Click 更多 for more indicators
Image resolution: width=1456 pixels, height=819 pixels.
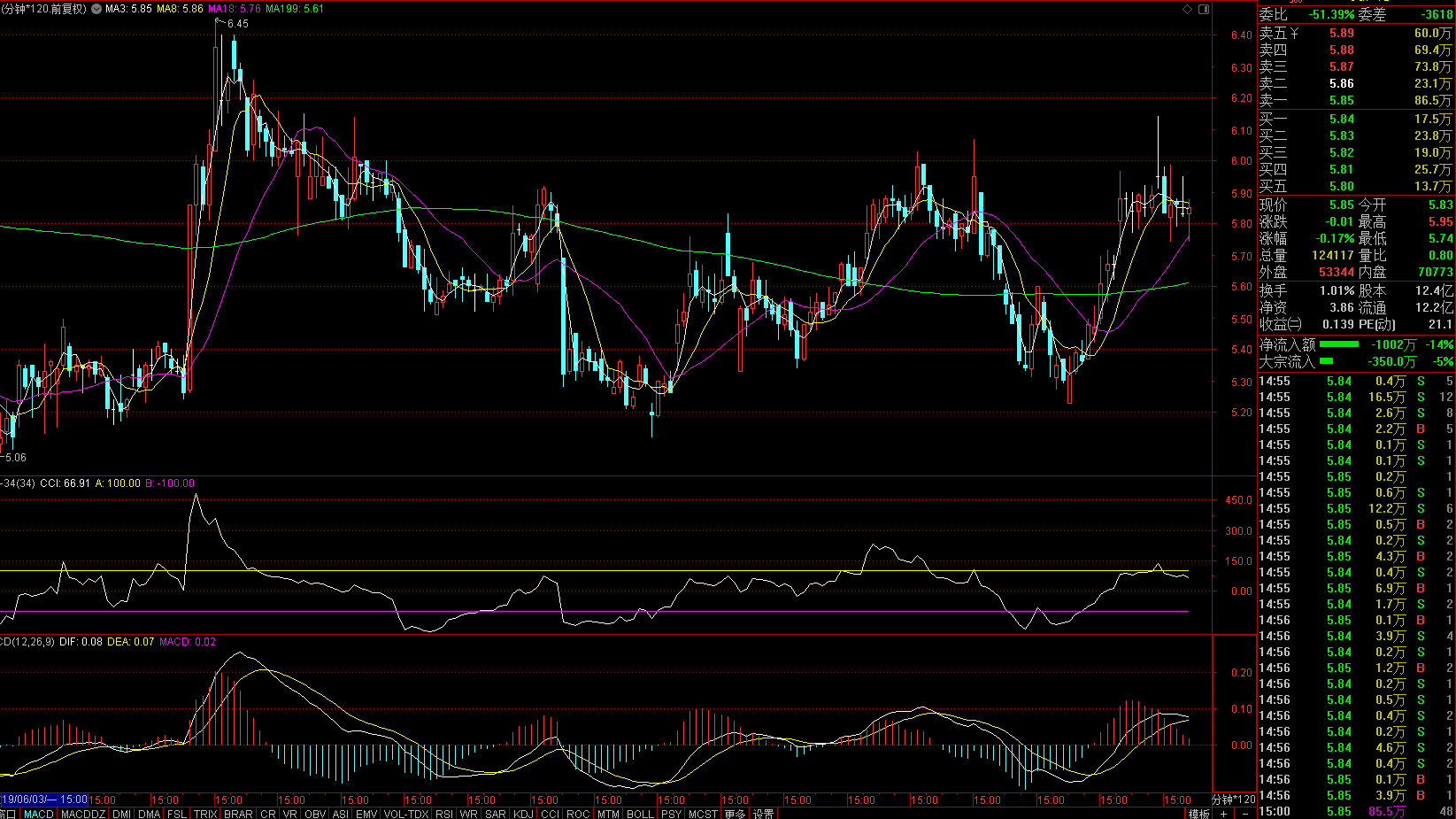pyautogui.click(x=735, y=814)
